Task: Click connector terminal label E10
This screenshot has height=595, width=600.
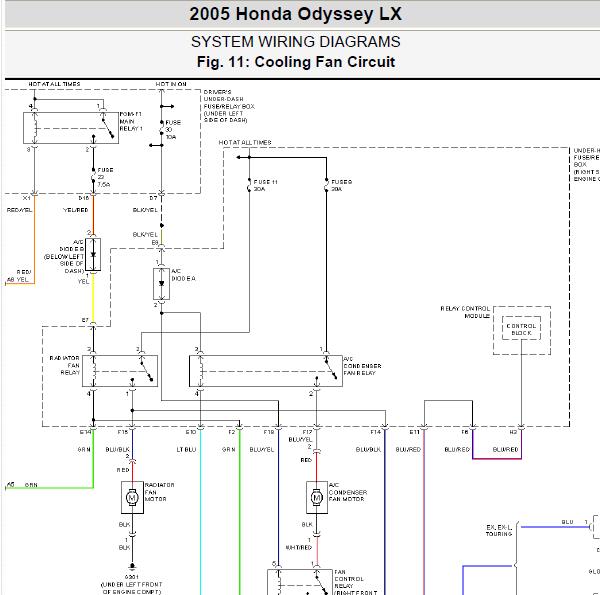Action: pos(191,432)
